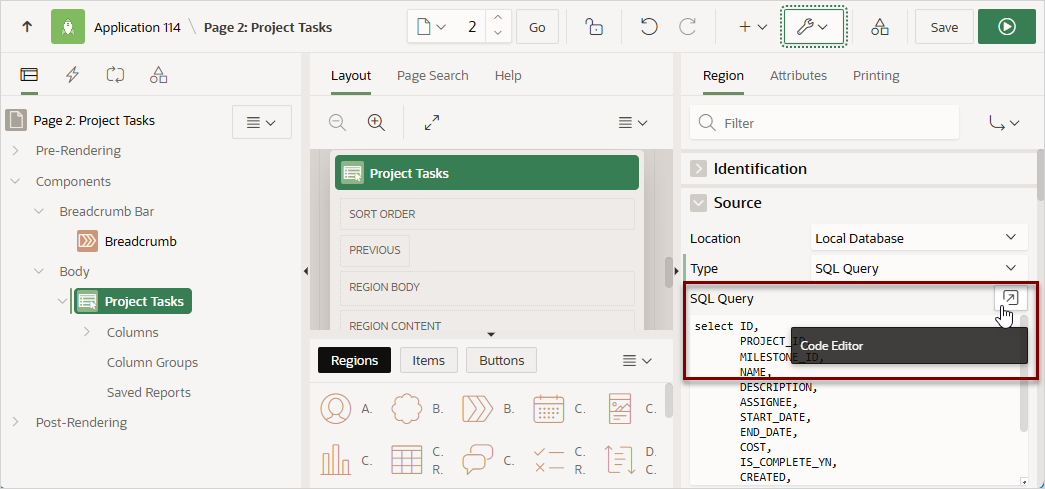Select Page 2: Project Tasks tree node
1045x489 pixels.
(x=94, y=121)
